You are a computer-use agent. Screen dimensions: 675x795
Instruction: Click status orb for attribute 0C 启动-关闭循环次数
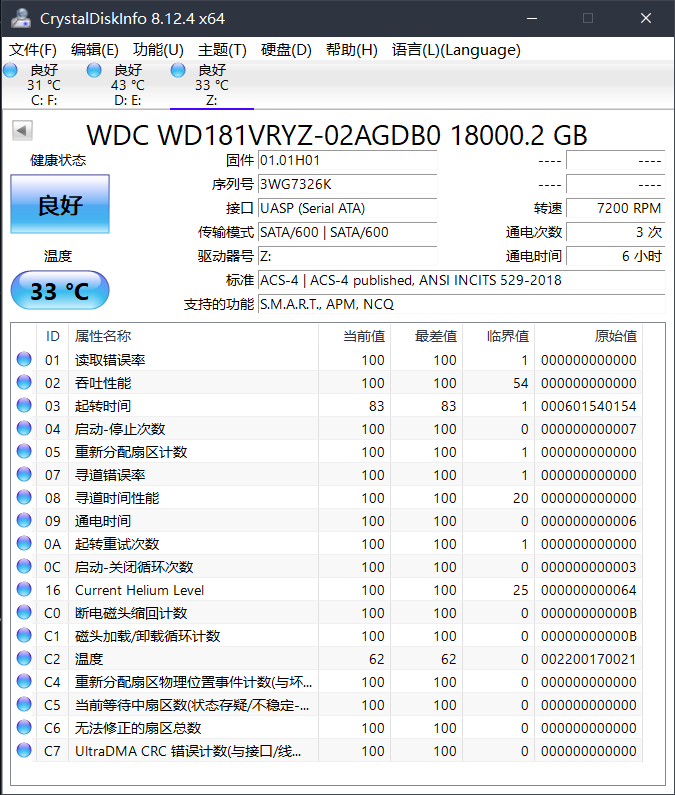click(x=24, y=566)
